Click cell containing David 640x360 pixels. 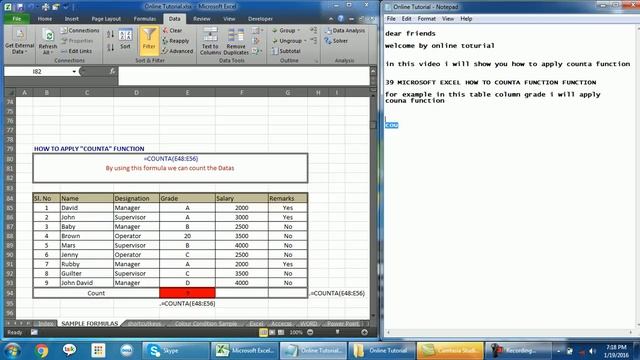click(x=87, y=208)
